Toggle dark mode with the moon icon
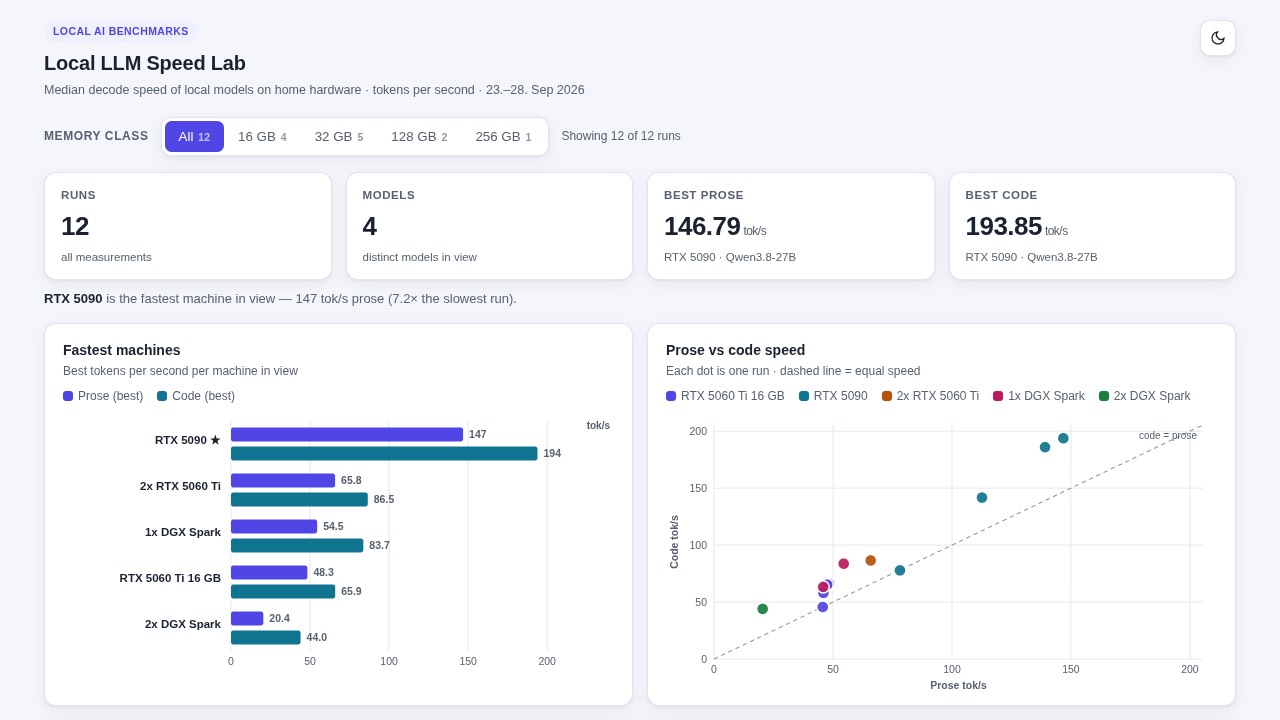Image resolution: width=1280 pixels, height=720 pixels. [1218, 38]
